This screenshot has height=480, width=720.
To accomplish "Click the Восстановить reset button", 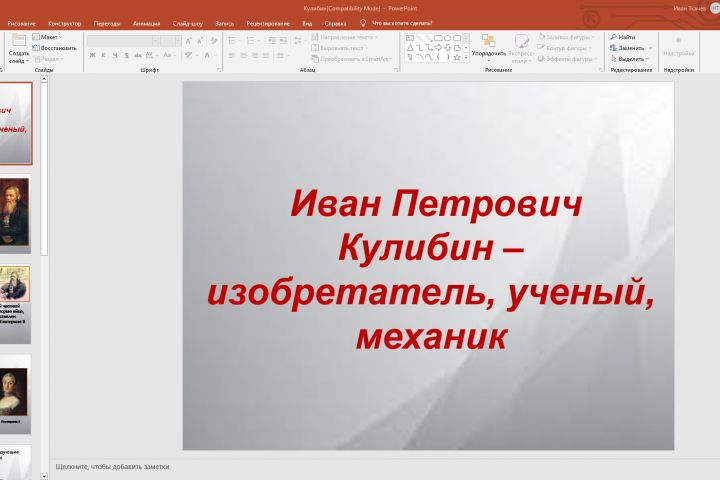I will point(55,48).
